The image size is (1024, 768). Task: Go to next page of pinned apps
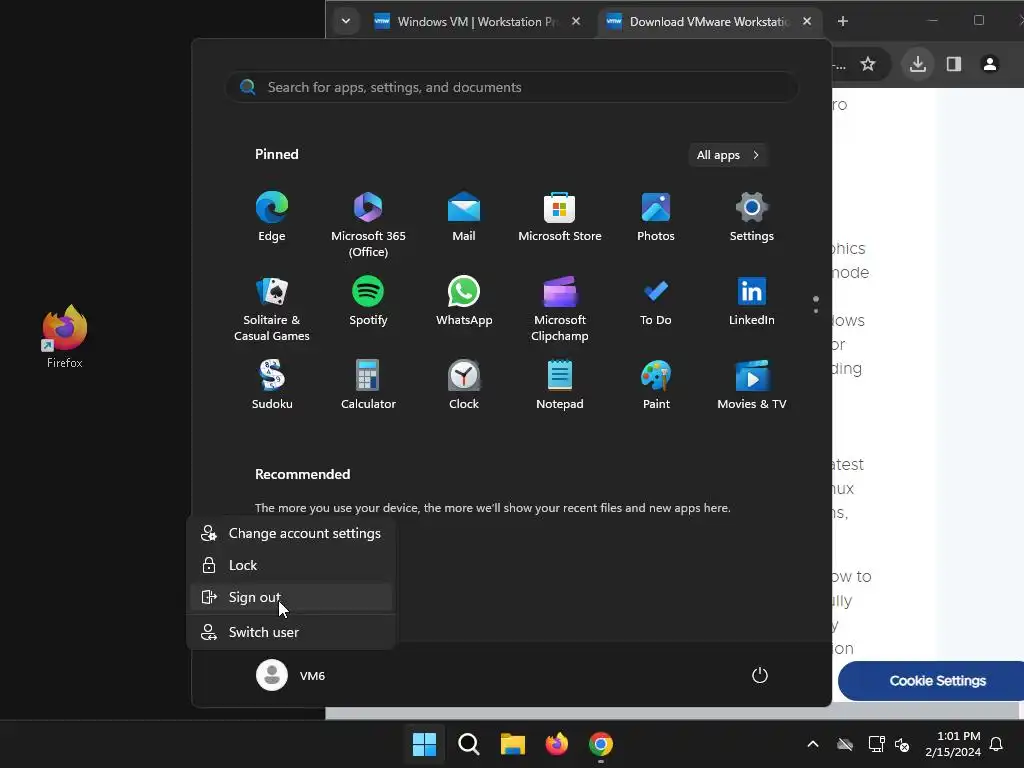pos(816,311)
